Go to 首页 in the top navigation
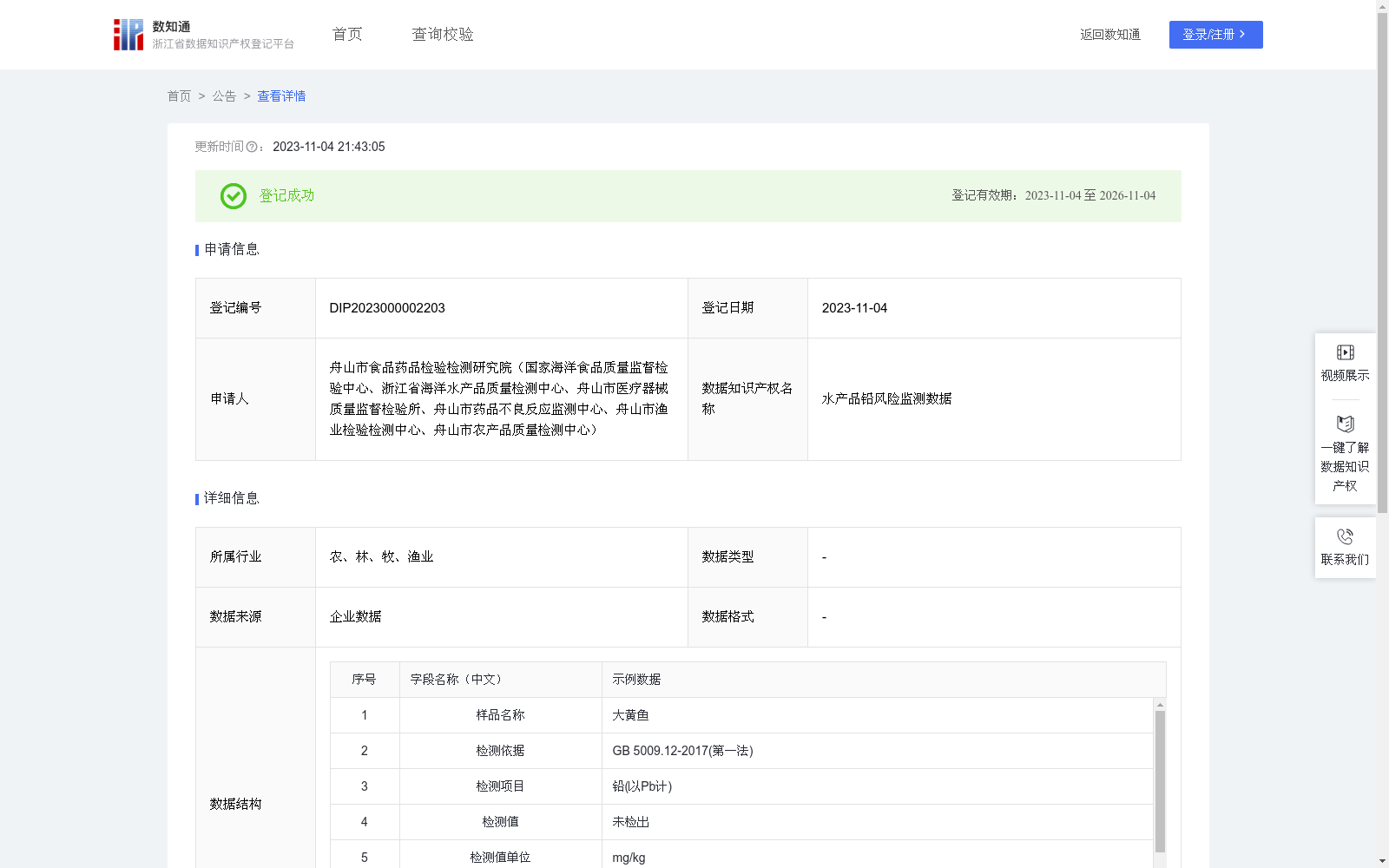 tap(347, 34)
